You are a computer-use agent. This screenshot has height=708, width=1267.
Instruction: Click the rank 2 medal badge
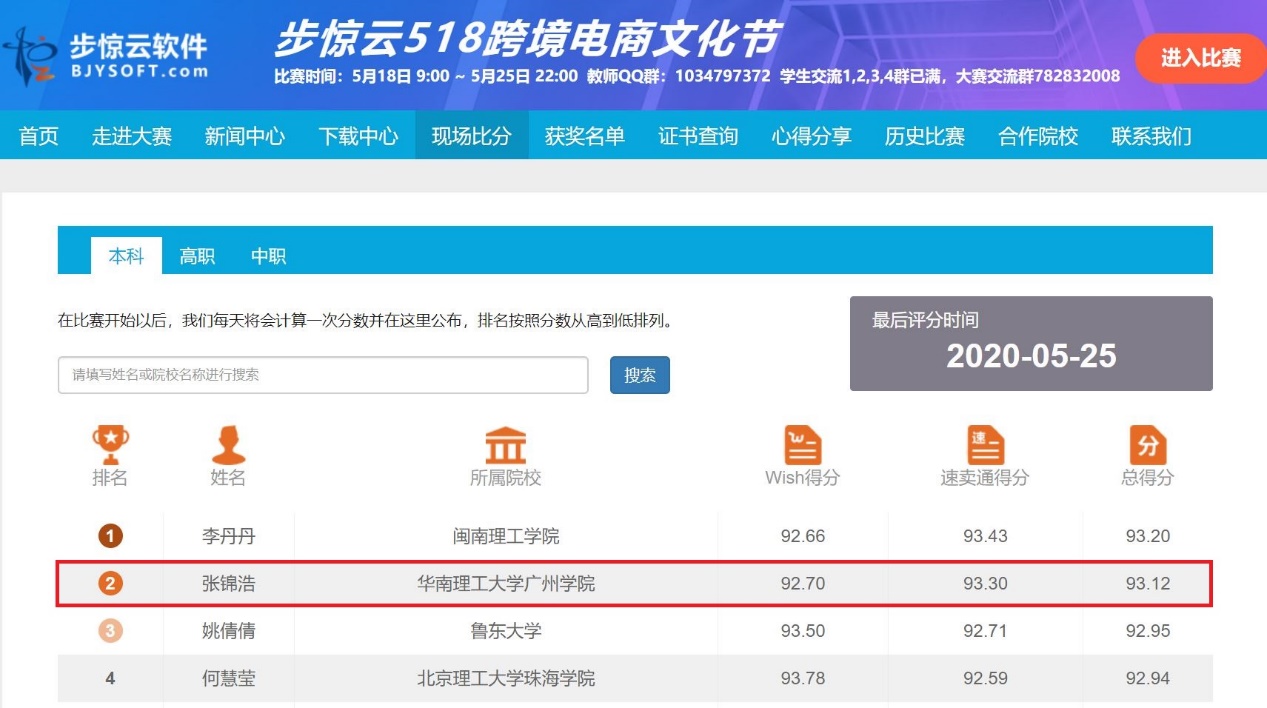coord(110,583)
